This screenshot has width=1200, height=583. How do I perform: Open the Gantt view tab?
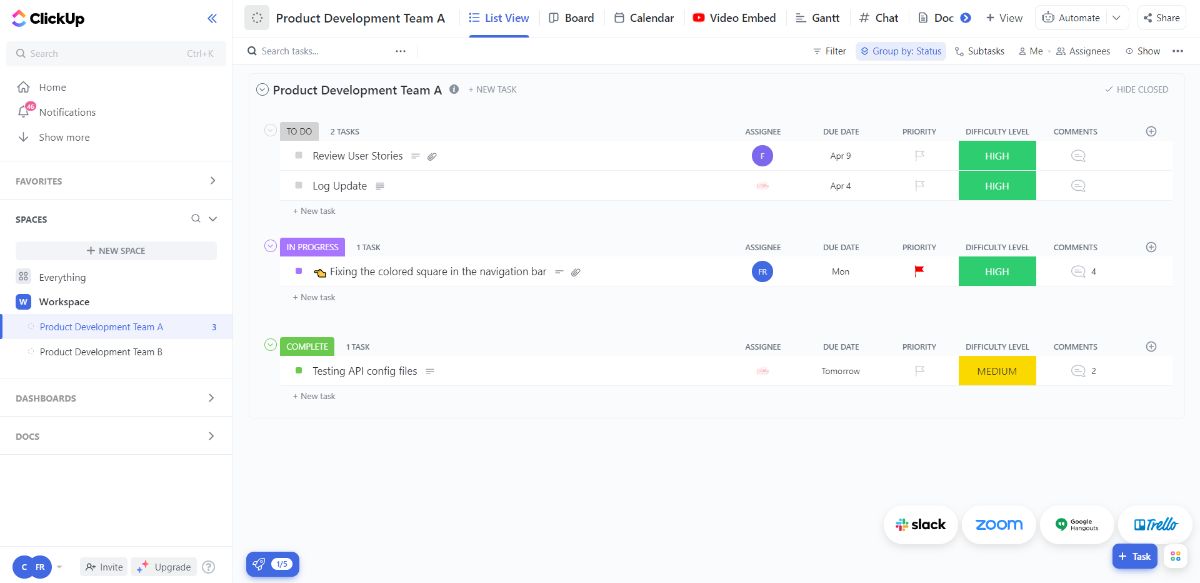[817, 18]
